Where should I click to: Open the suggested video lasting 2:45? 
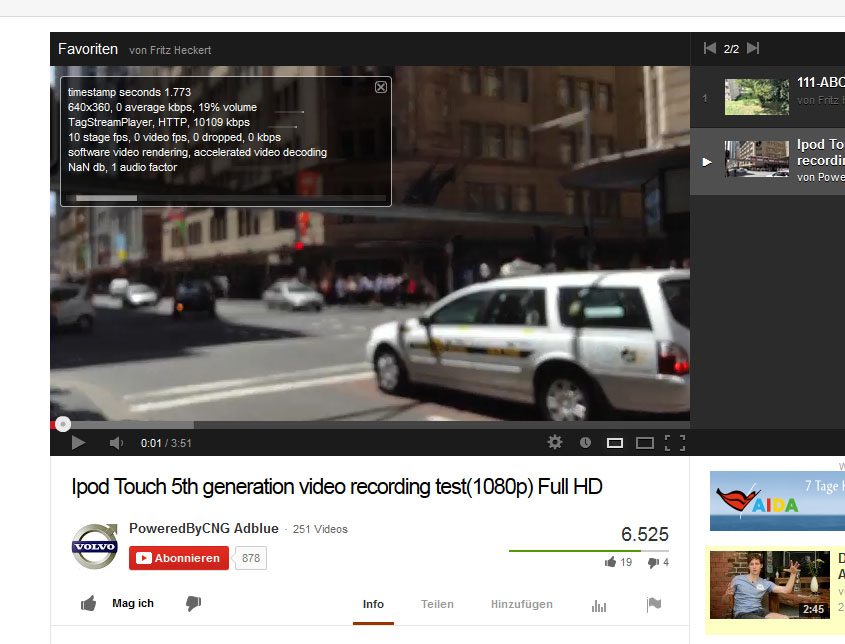(770, 585)
